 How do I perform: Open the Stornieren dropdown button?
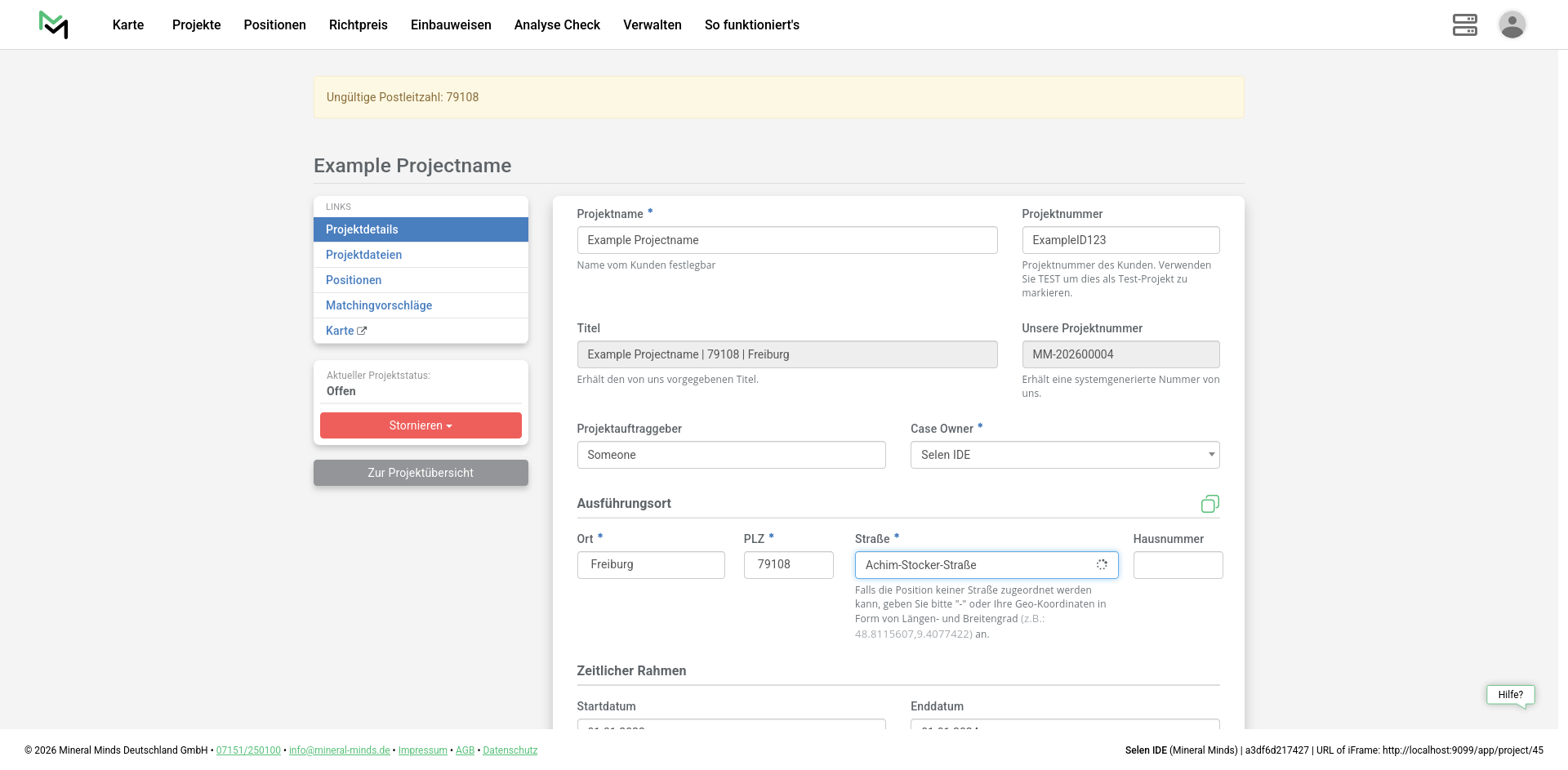click(421, 425)
